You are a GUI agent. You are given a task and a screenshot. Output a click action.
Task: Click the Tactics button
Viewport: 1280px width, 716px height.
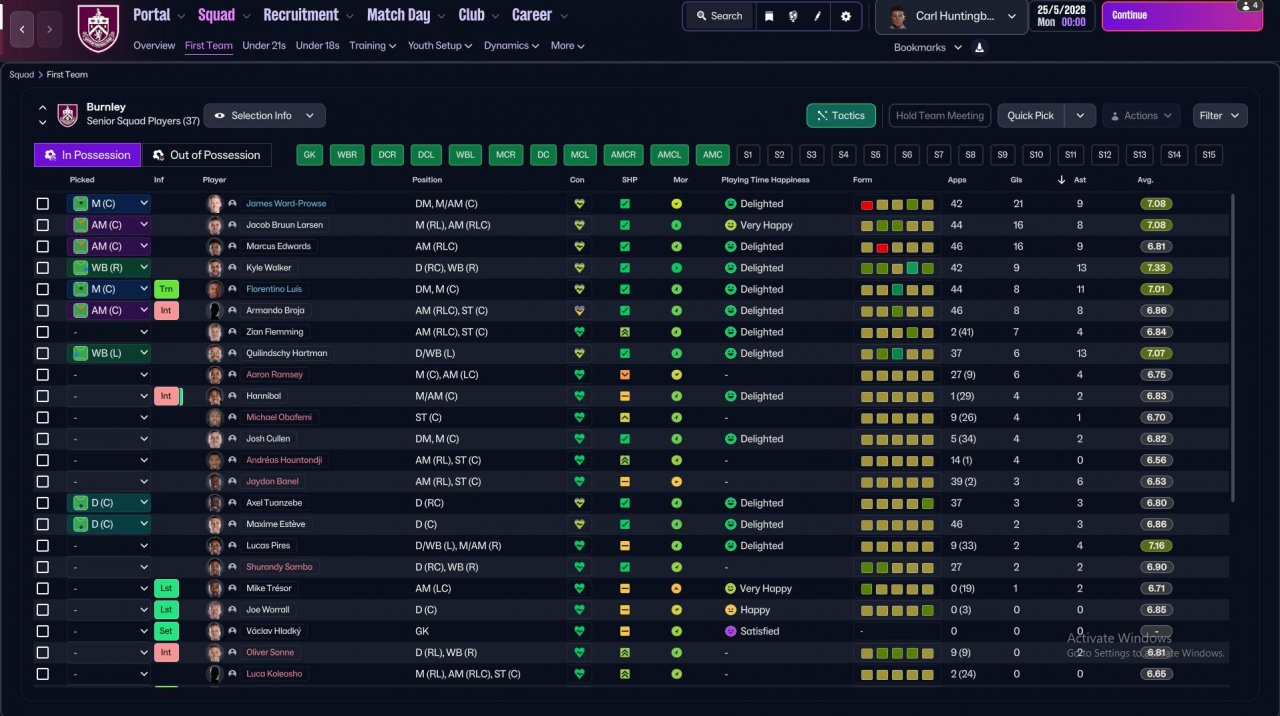[841, 116]
